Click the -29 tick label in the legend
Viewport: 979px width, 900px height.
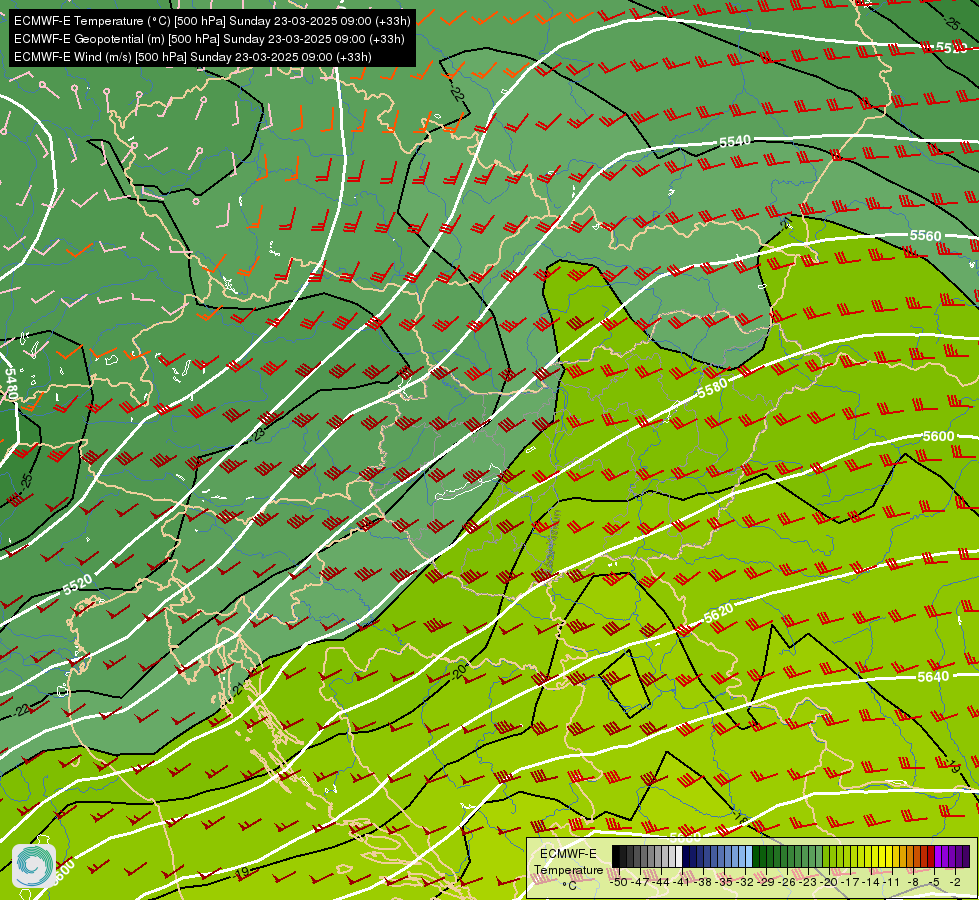[766, 882]
